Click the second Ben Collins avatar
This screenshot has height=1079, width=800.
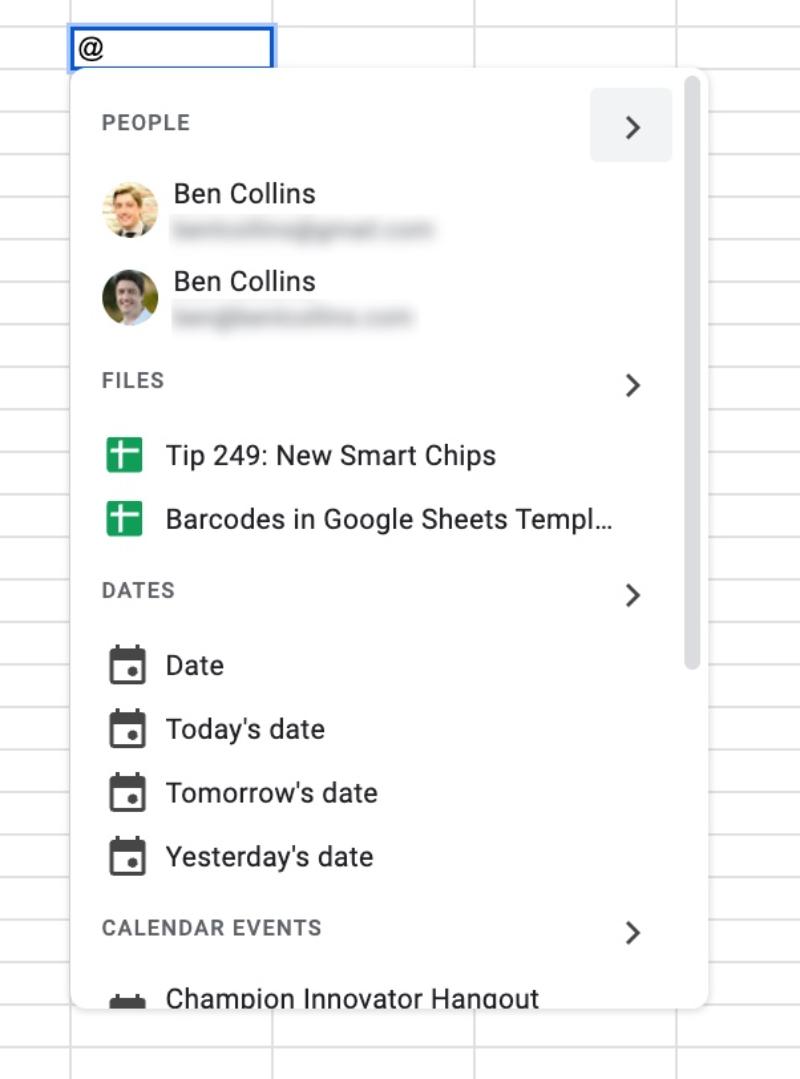click(x=131, y=297)
